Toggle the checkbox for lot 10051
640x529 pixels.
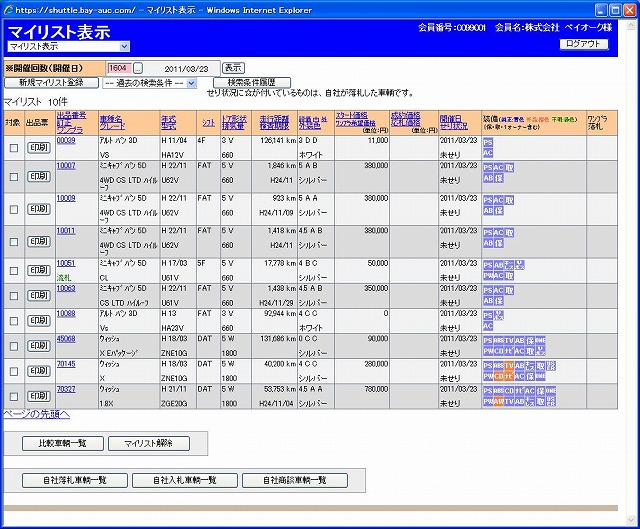14,271
